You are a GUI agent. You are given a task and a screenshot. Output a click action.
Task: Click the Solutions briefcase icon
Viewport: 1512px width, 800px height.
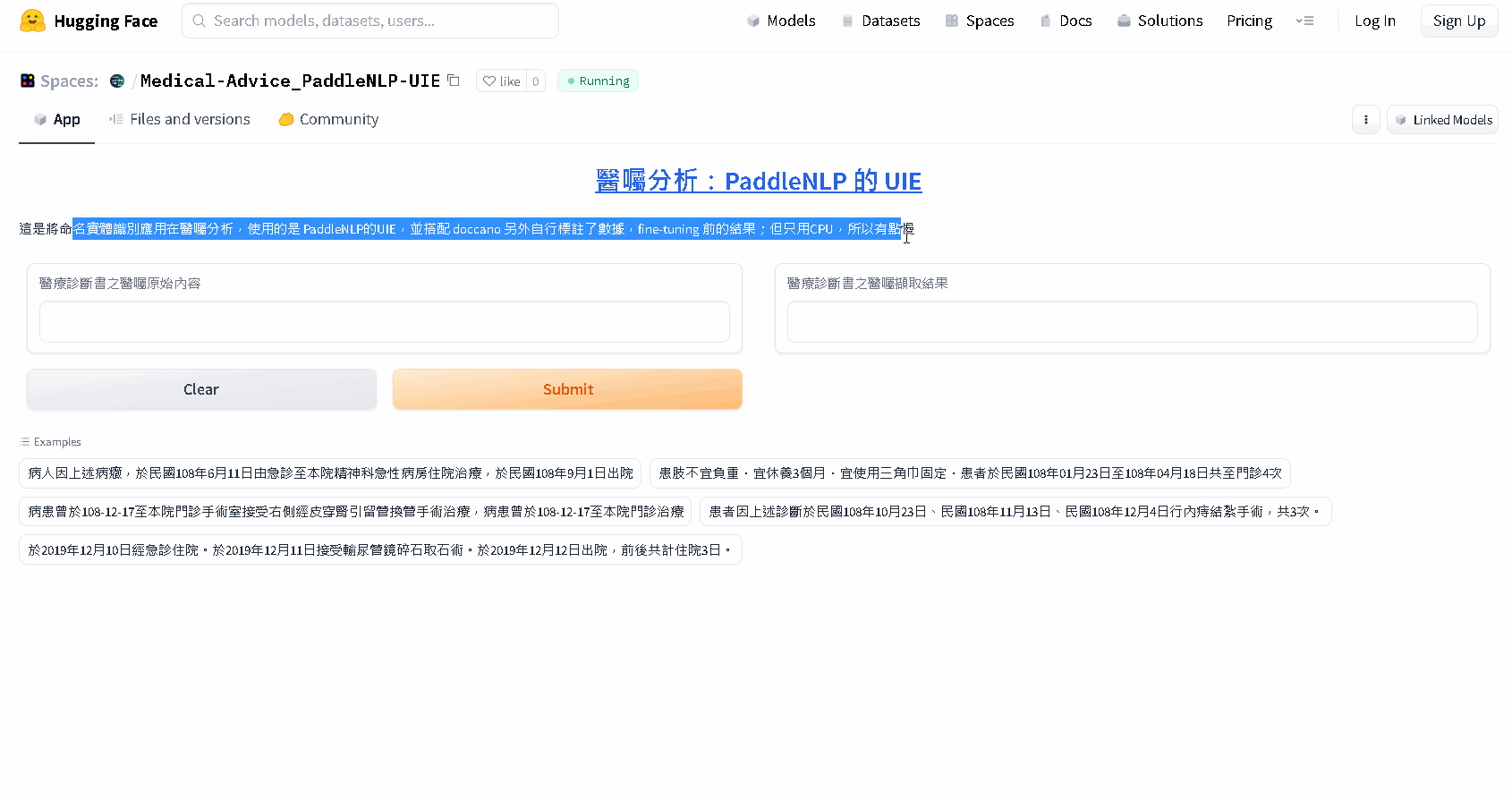[1124, 21]
